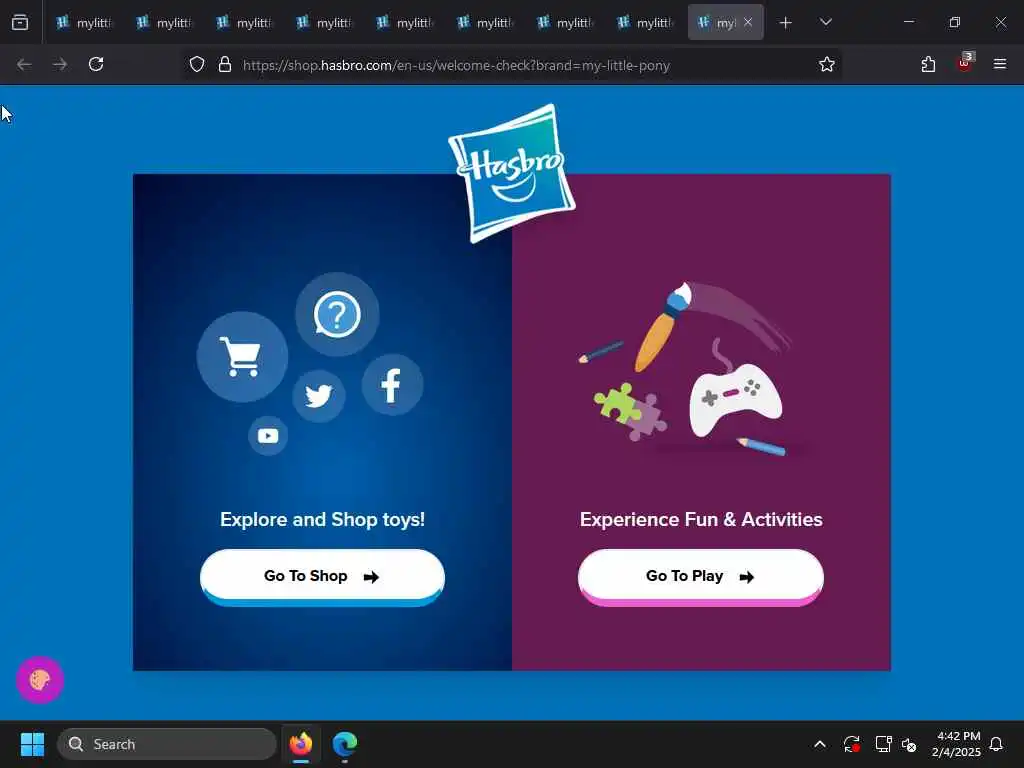Go back to previous page
Screen dimensions: 1024x768
pyautogui.click(x=24, y=64)
